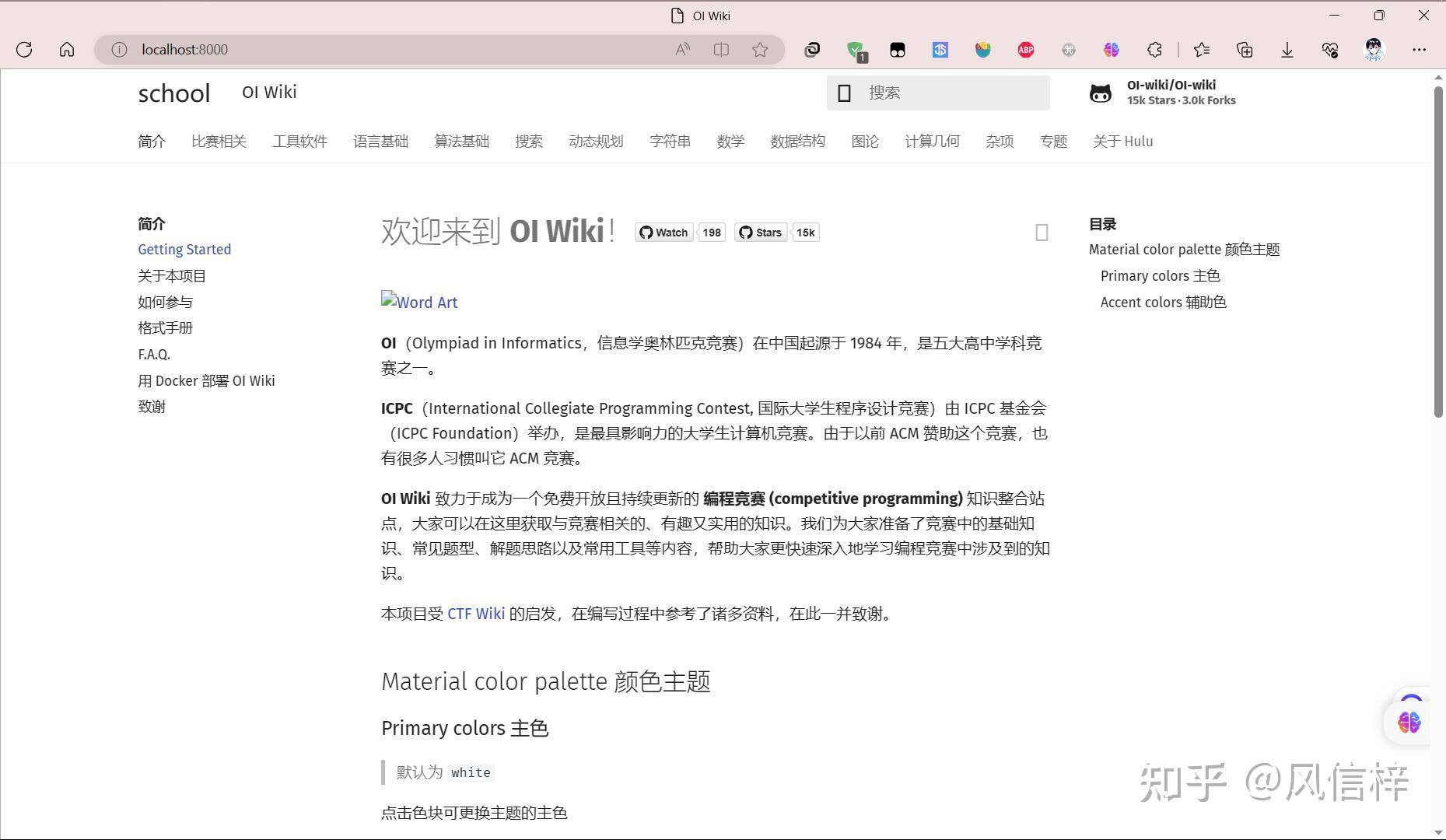Open the browser settings menu

click(1419, 49)
